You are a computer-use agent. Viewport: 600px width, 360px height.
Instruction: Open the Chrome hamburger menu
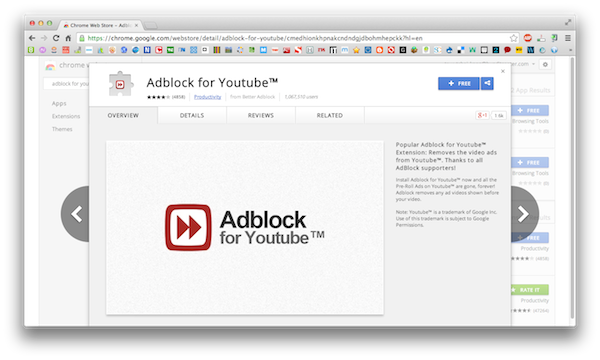[568, 38]
